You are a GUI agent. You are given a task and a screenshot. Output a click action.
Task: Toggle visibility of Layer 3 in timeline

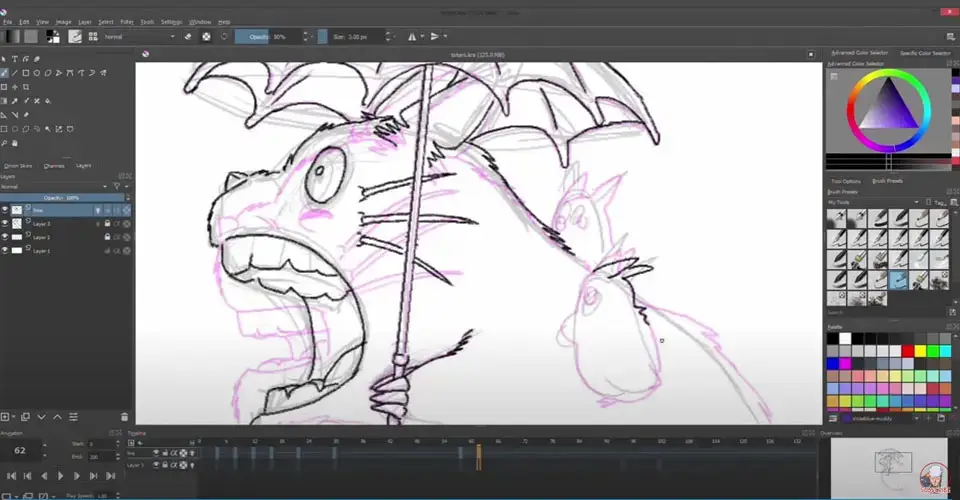(x=156, y=465)
